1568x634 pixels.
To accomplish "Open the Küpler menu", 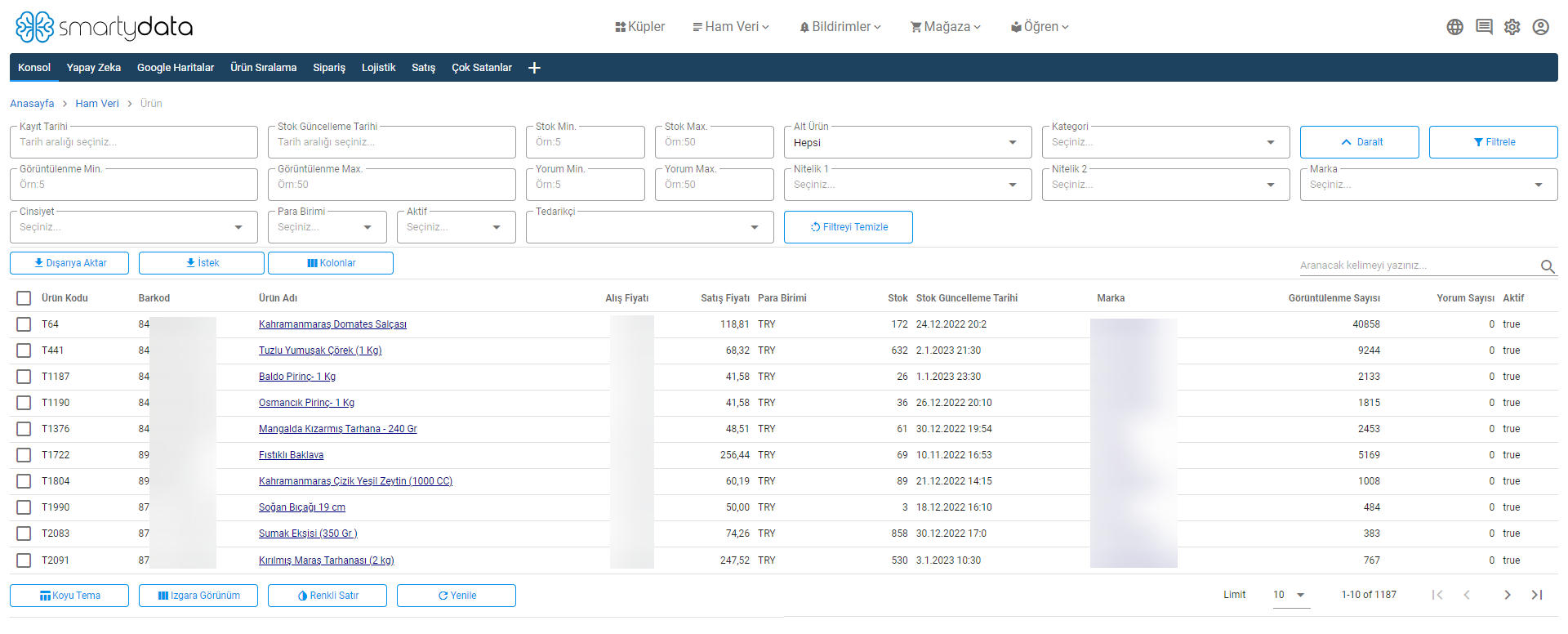I will (x=639, y=27).
